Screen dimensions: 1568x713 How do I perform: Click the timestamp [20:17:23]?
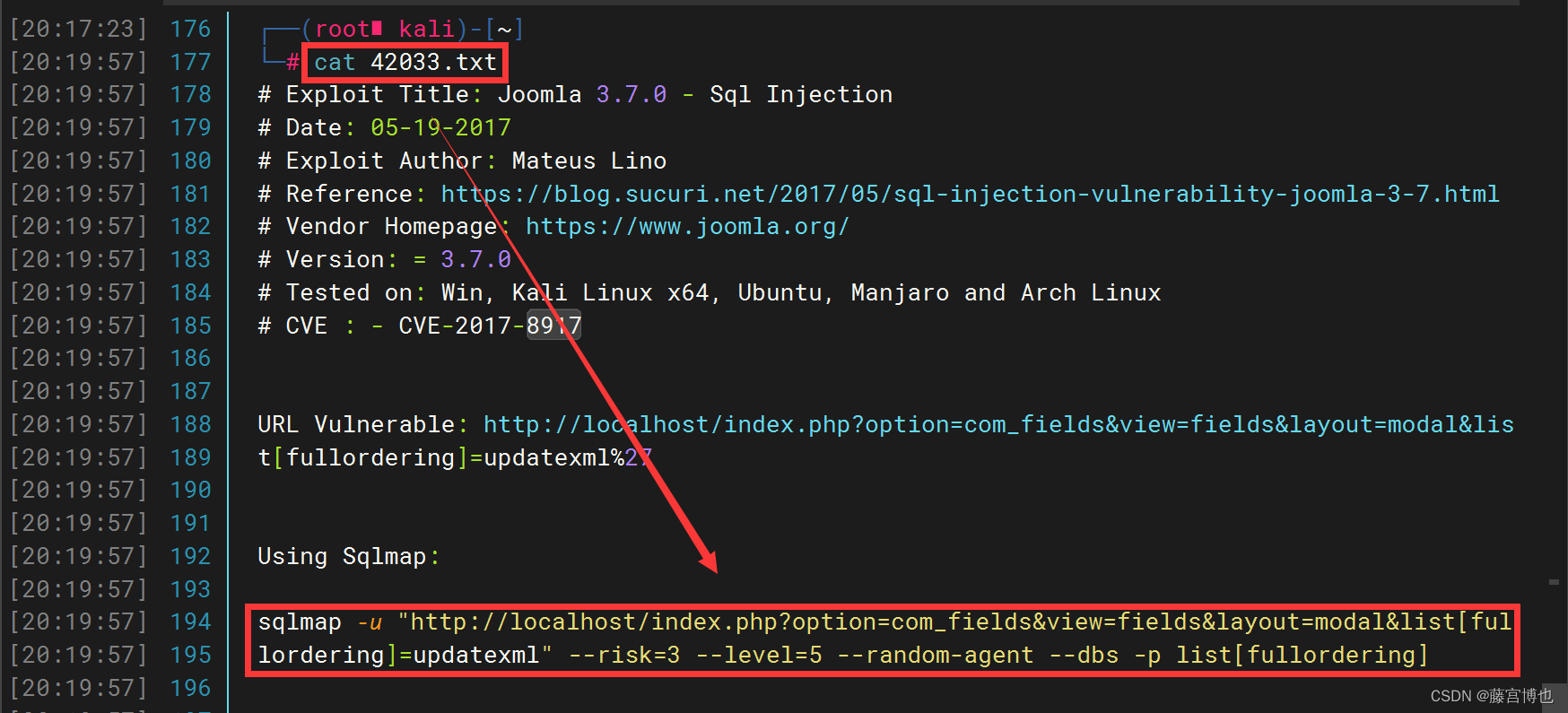(x=78, y=29)
